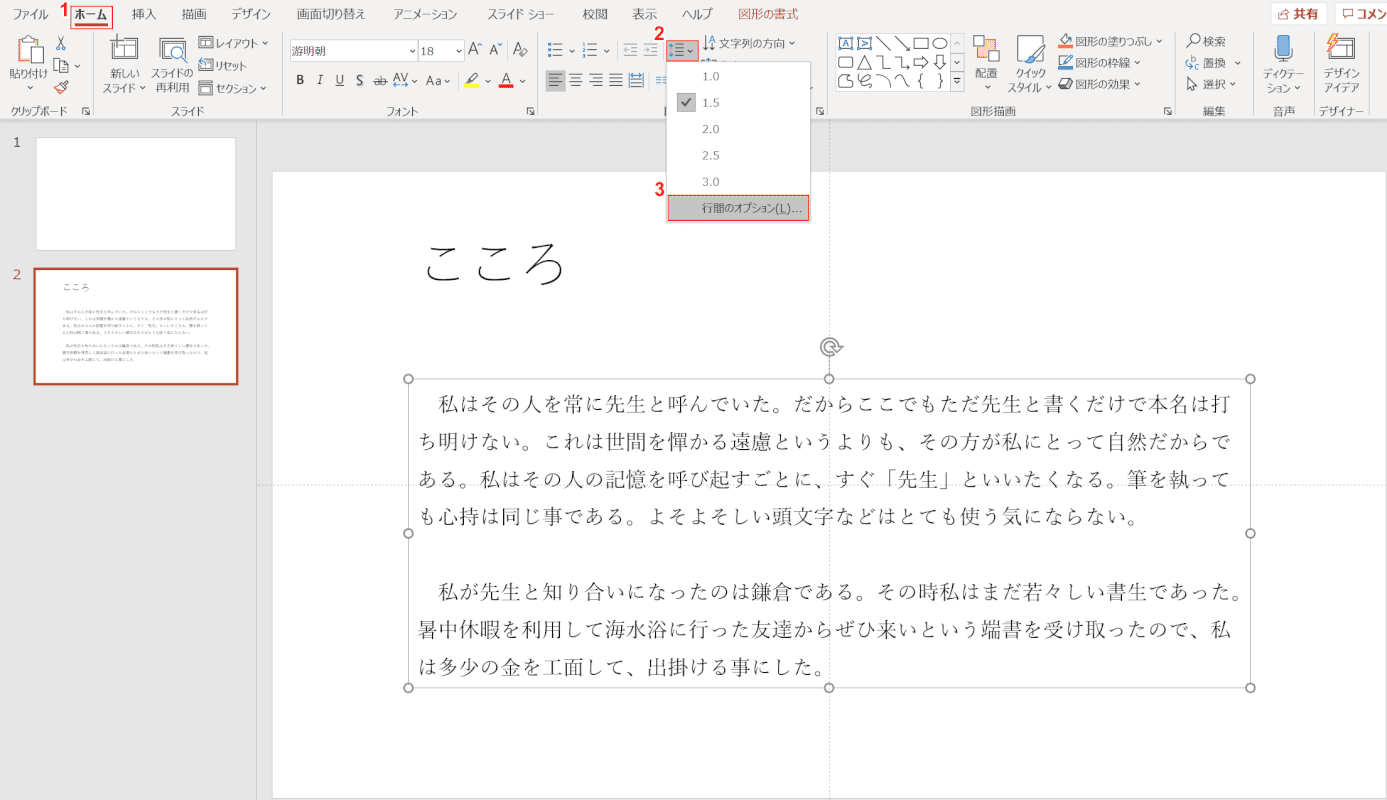Open the Shape Format (図形の書式) tab
Screen dimensions: 1387x800
pos(768,14)
